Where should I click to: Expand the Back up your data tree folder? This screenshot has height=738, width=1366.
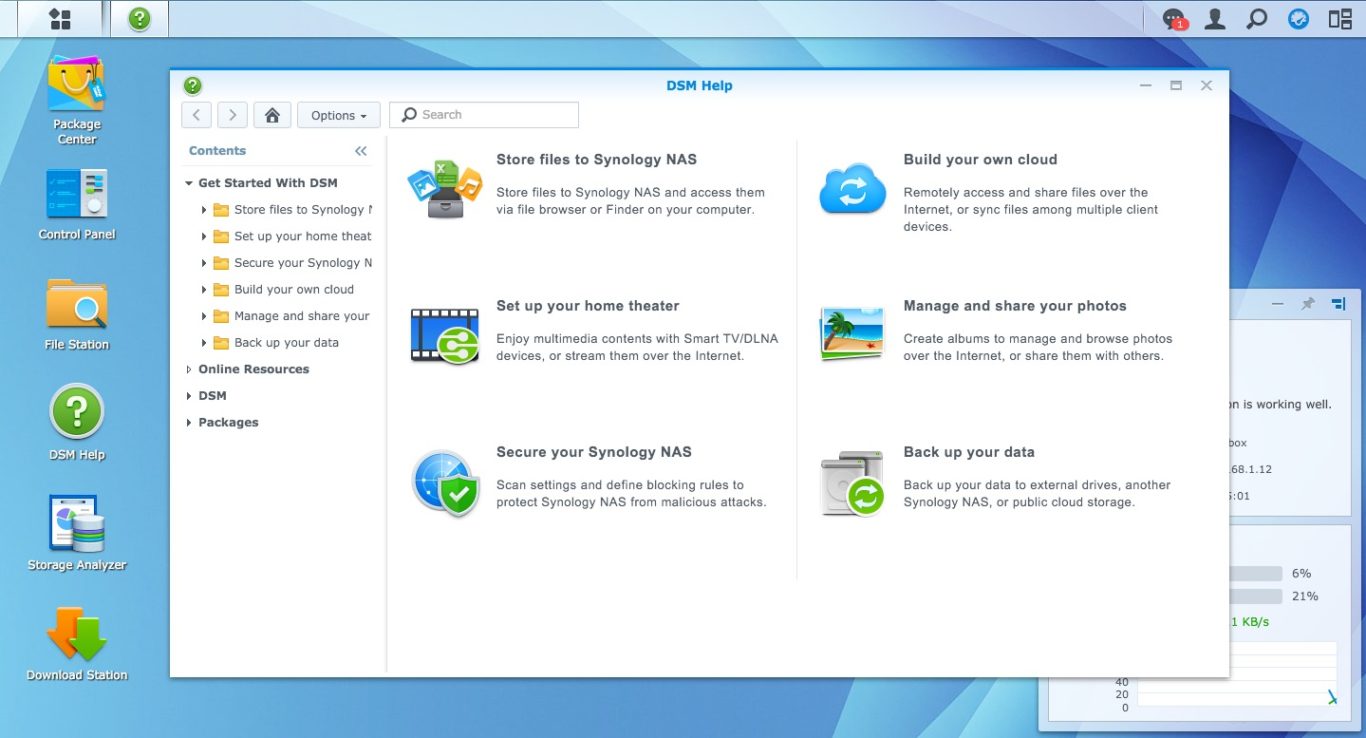203,343
